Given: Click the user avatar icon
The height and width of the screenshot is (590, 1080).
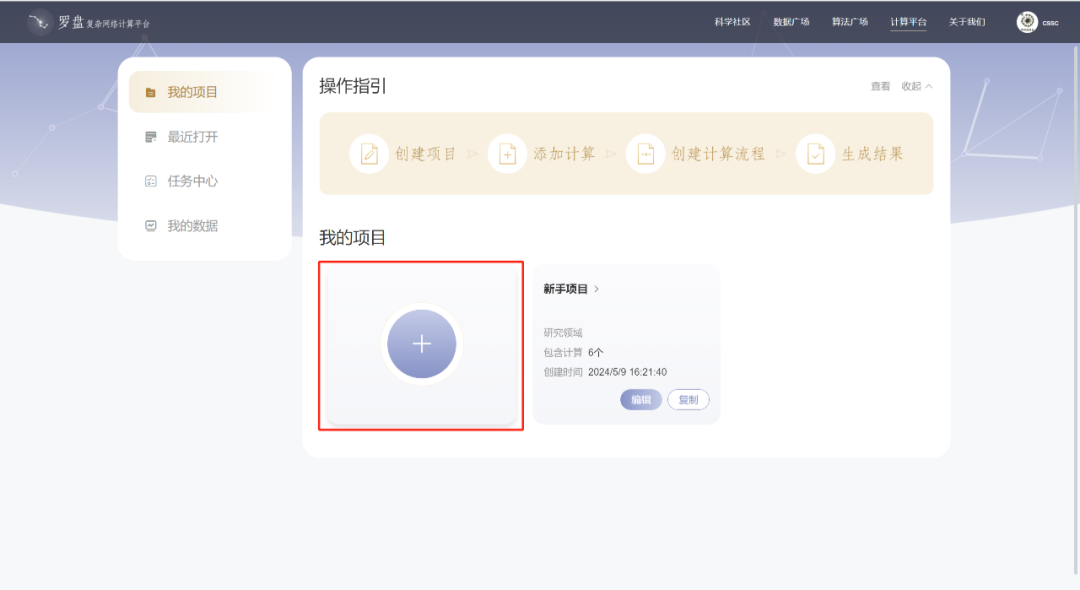Looking at the screenshot, I should (x=1027, y=22).
